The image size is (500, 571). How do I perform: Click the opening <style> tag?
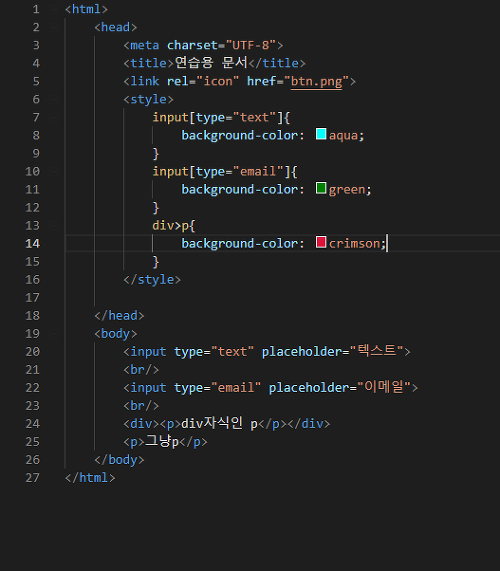point(148,99)
